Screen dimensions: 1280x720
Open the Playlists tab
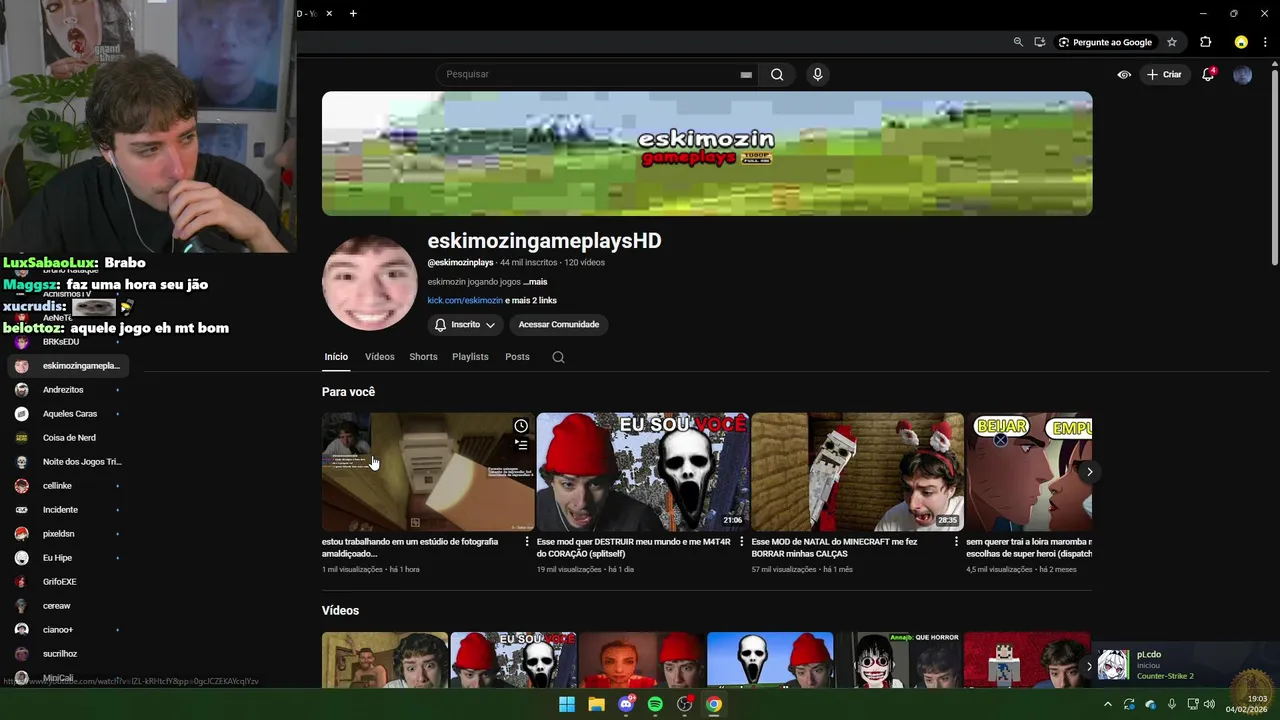(x=470, y=357)
